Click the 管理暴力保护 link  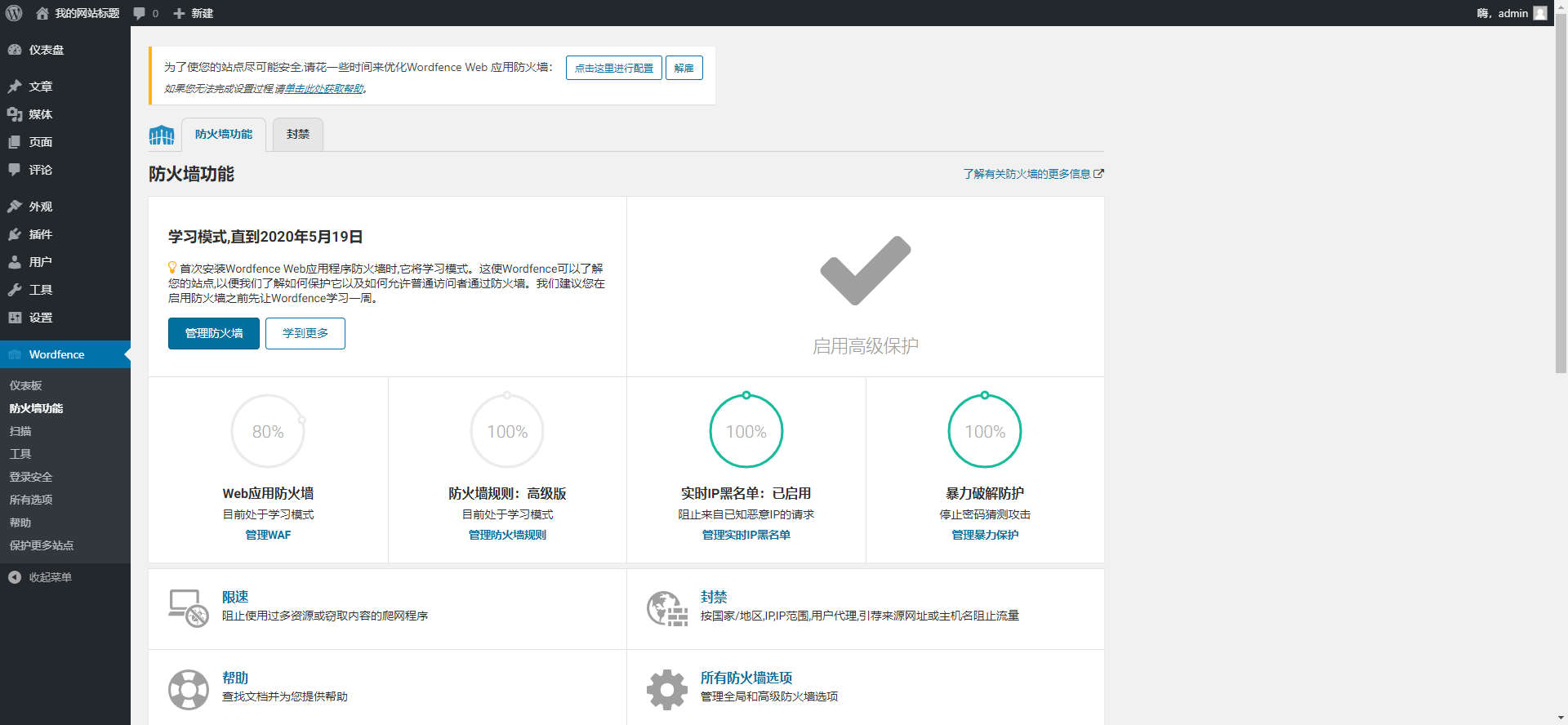pyautogui.click(x=985, y=535)
